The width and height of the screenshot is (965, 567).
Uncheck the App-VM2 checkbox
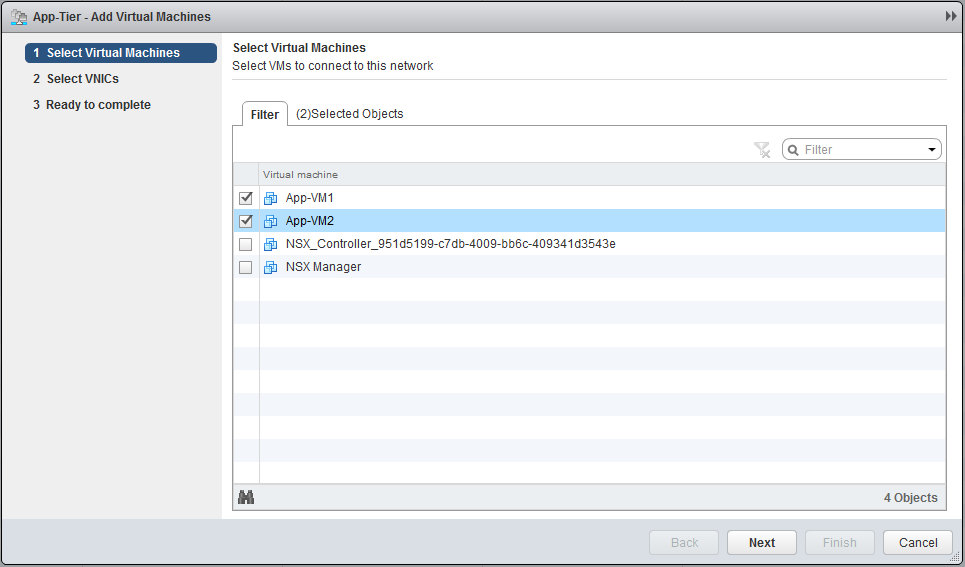coord(246,221)
